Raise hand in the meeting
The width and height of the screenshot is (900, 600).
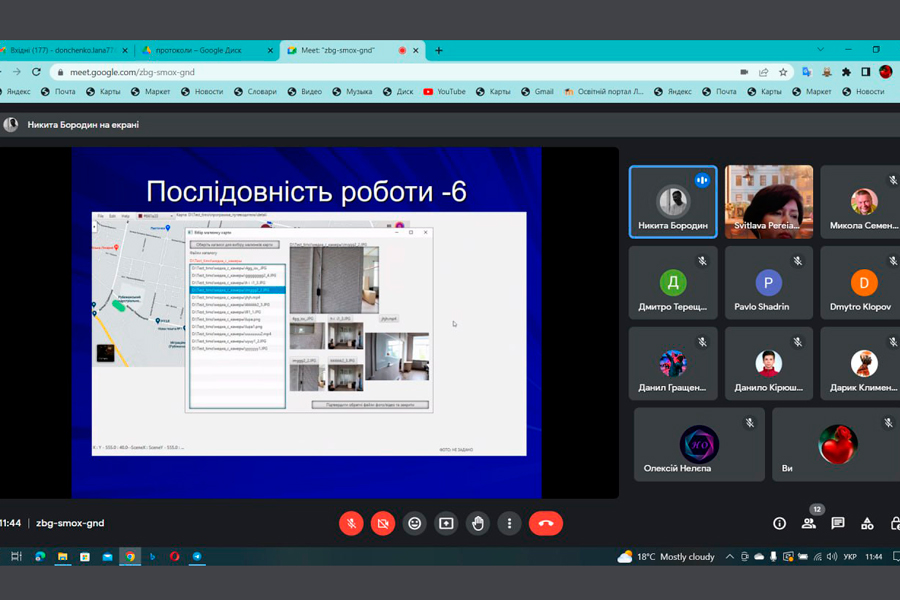[478, 523]
